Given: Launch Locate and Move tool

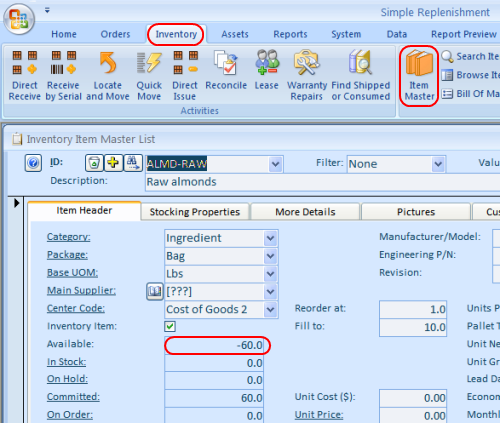Looking at the screenshot, I should (x=108, y=75).
